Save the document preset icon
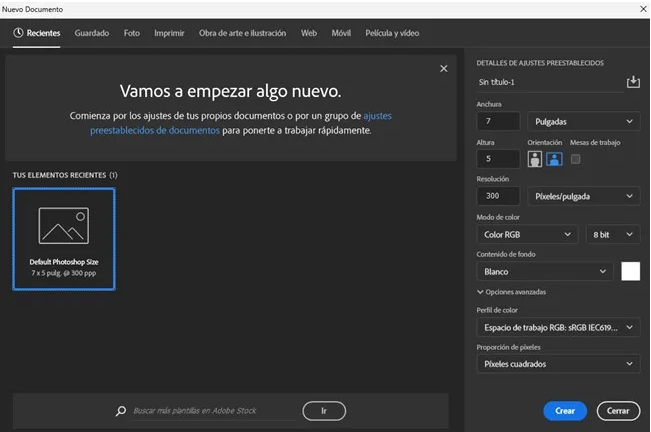The image size is (651, 432). point(633,82)
